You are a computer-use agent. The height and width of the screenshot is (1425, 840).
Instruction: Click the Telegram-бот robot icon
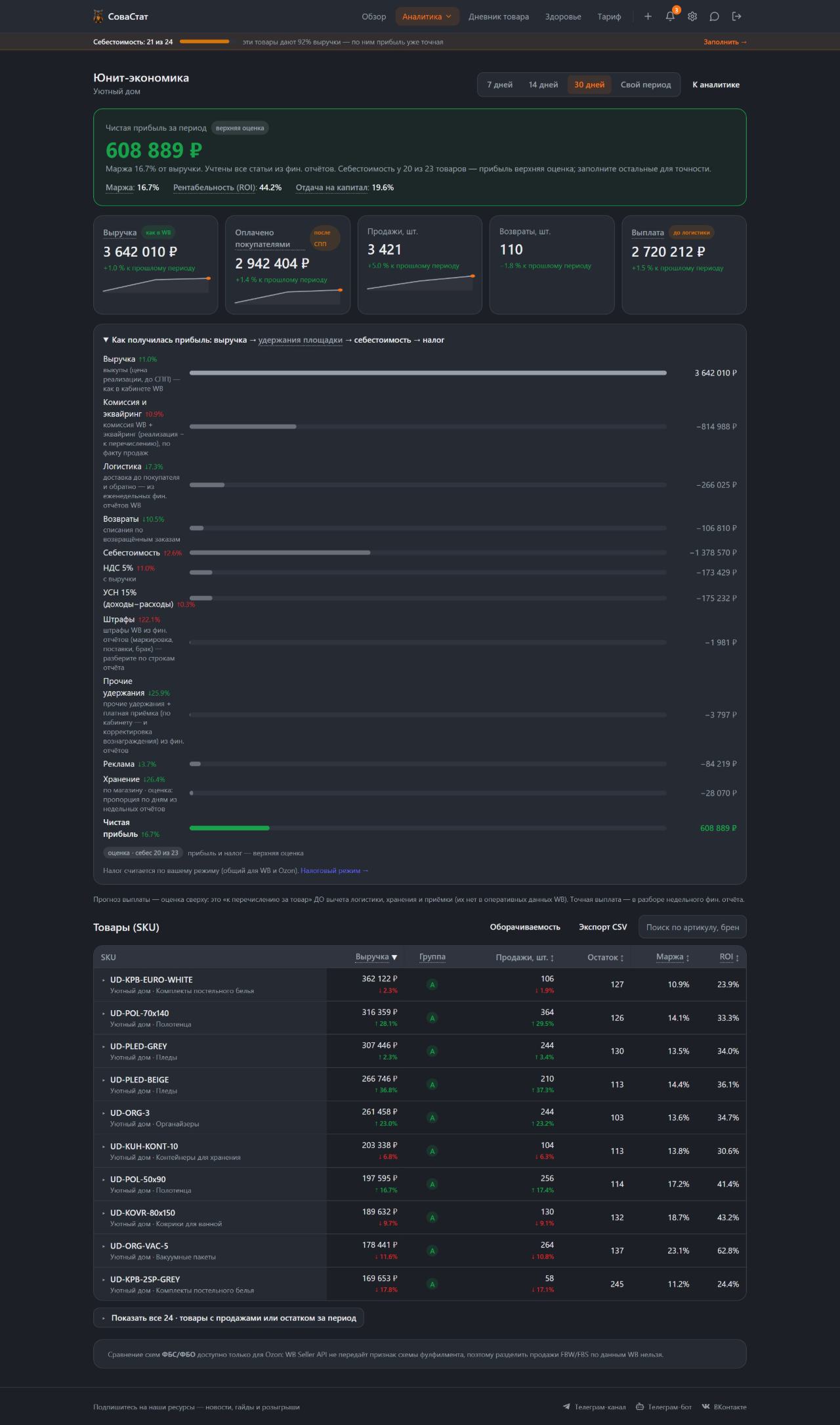point(640,1407)
